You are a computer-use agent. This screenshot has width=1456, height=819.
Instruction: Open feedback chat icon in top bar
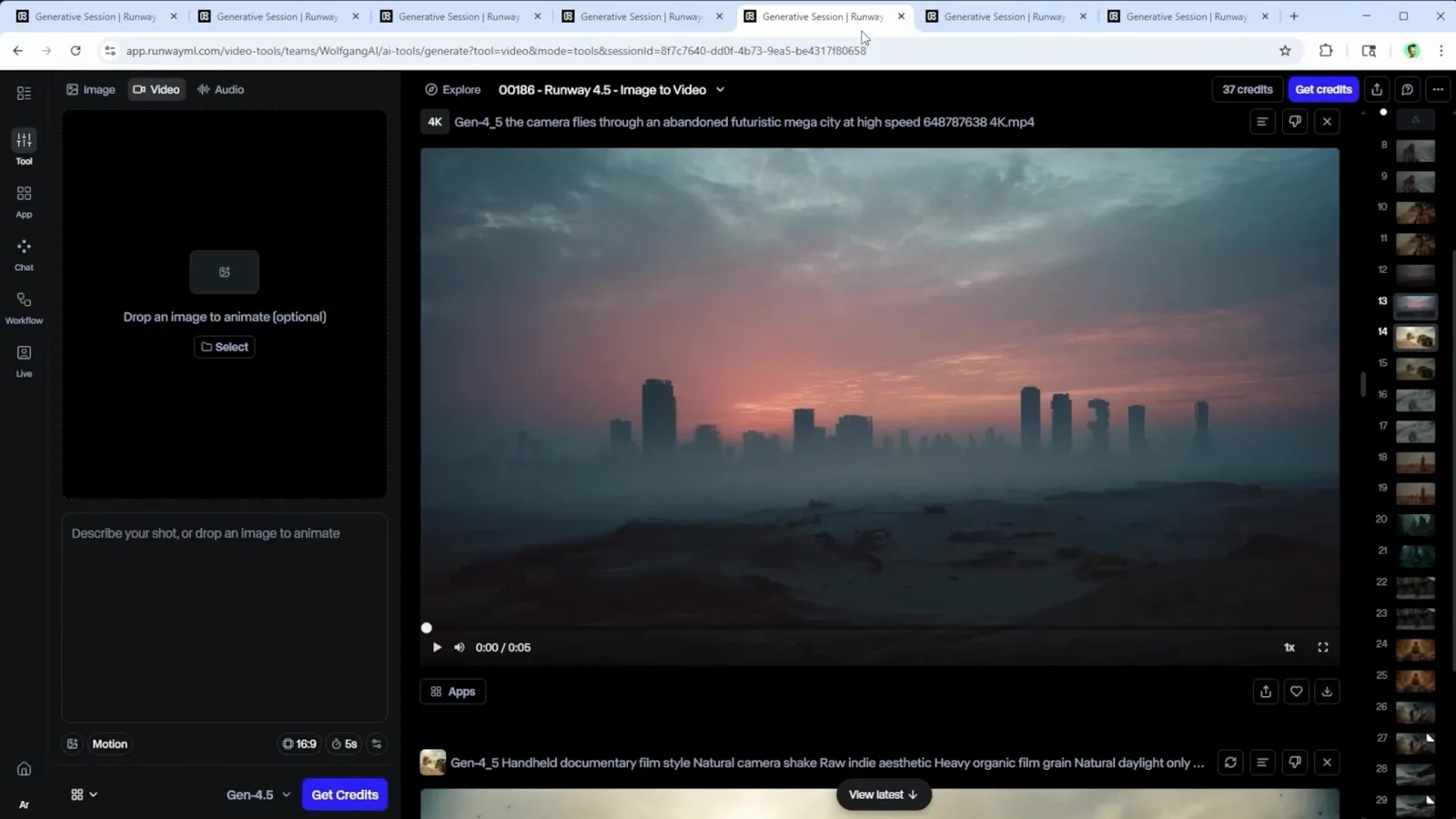[1407, 89]
